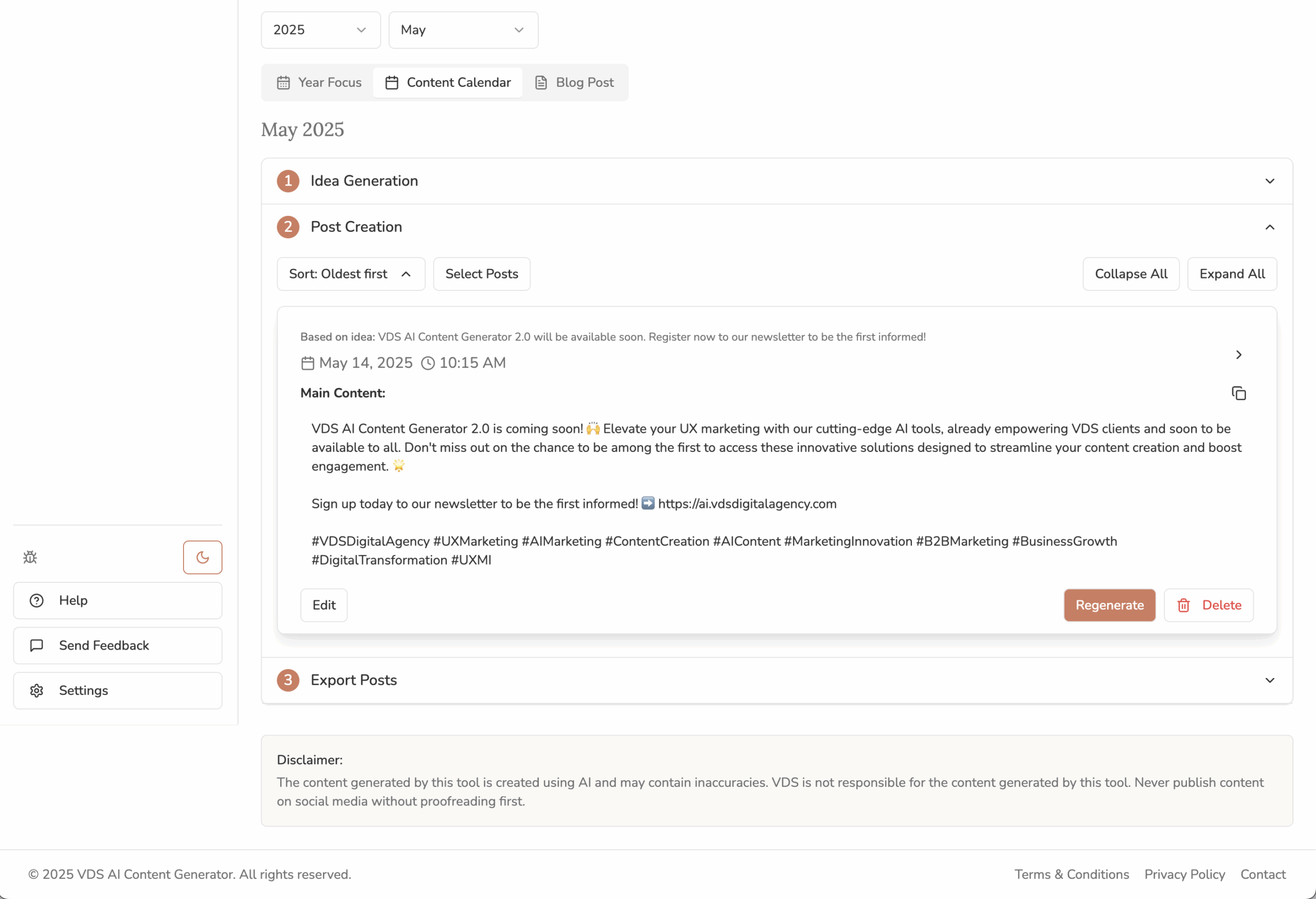
Task: Click the step 1 number badge
Action: pyautogui.click(x=288, y=181)
